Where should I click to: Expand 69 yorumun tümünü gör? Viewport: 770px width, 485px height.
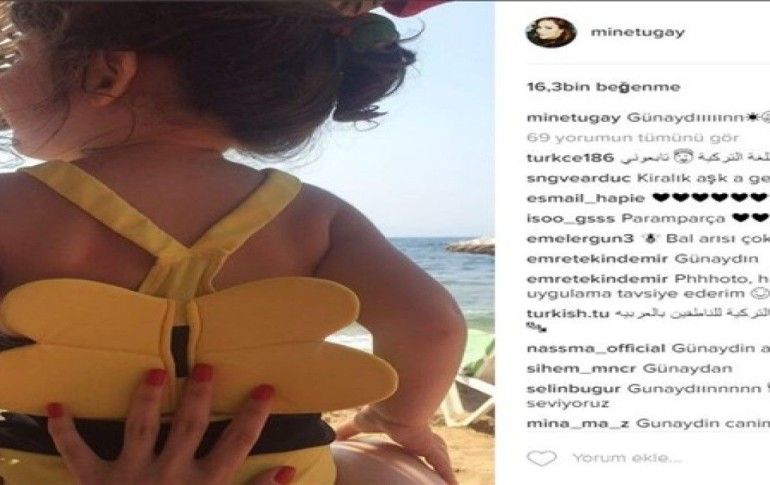point(632,138)
